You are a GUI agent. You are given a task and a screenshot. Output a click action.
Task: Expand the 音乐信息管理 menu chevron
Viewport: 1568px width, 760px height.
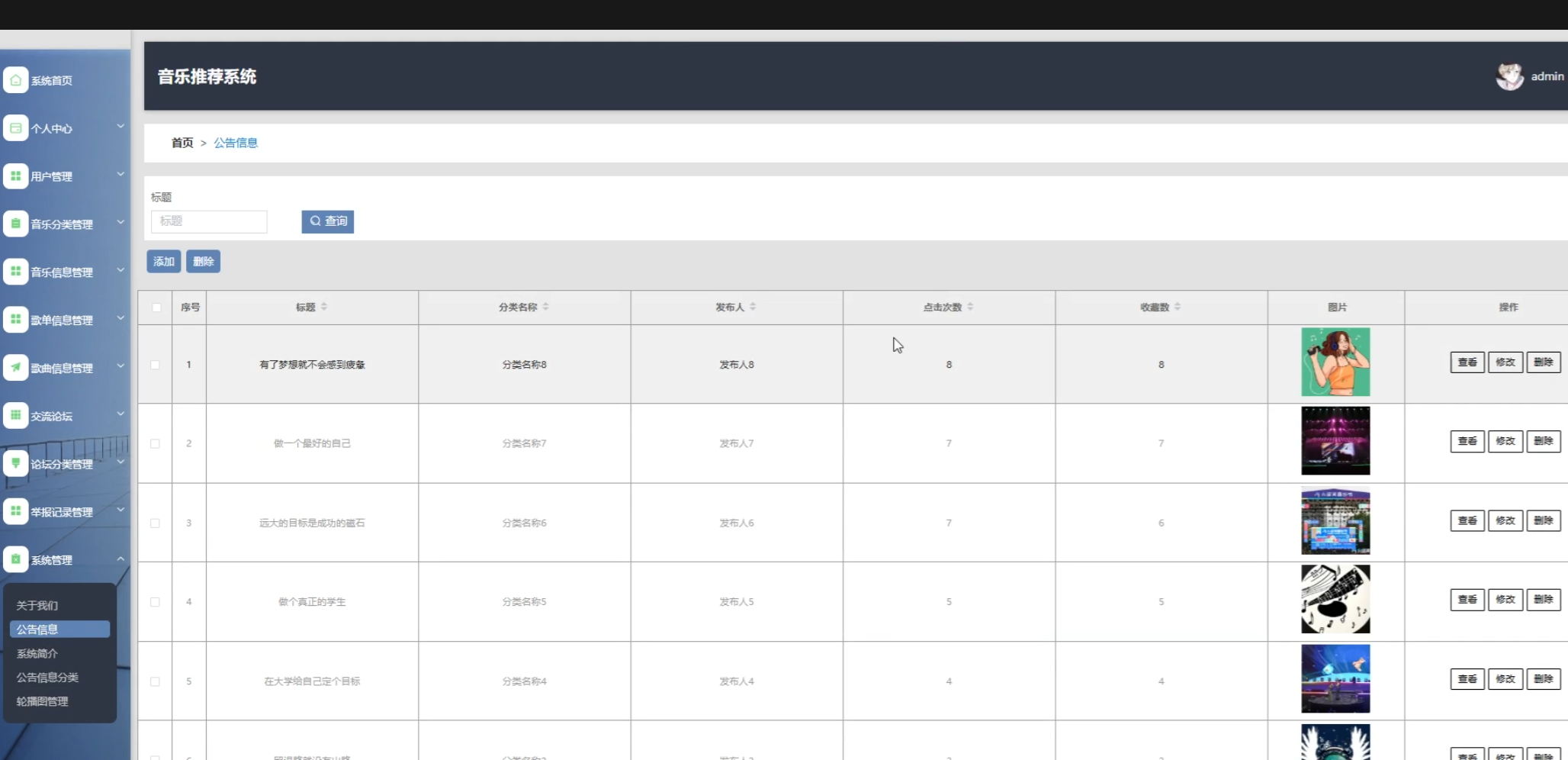(120, 270)
